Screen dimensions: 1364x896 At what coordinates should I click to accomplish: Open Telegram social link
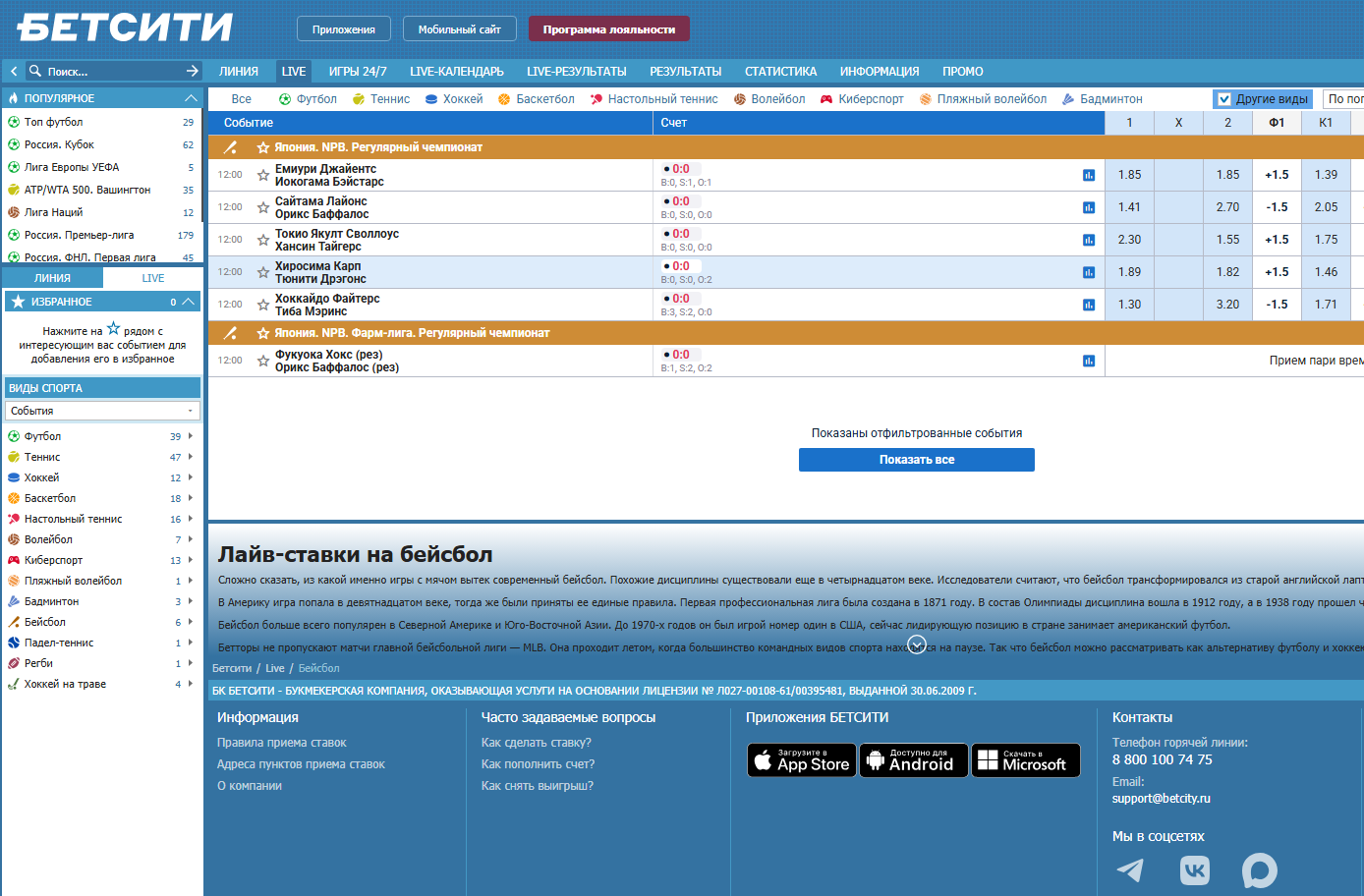pyautogui.click(x=1130, y=869)
